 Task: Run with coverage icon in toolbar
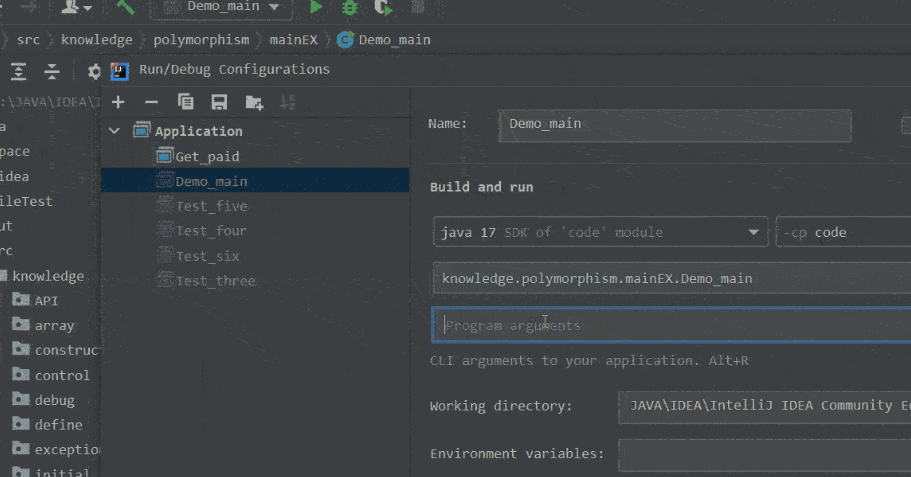pos(383,8)
